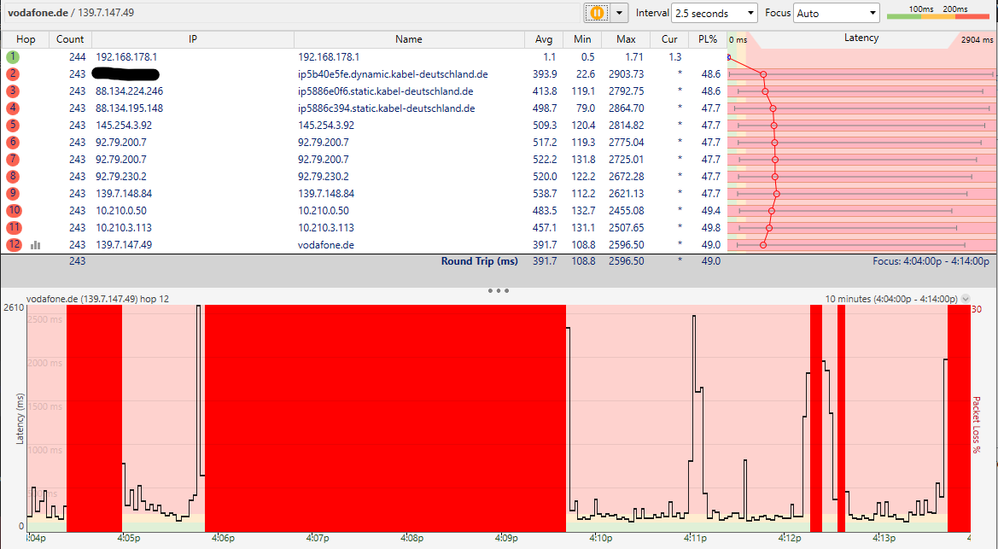Select the red hop 10 circle
Image resolution: width=998 pixels, height=549 pixels.
point(14,211)
